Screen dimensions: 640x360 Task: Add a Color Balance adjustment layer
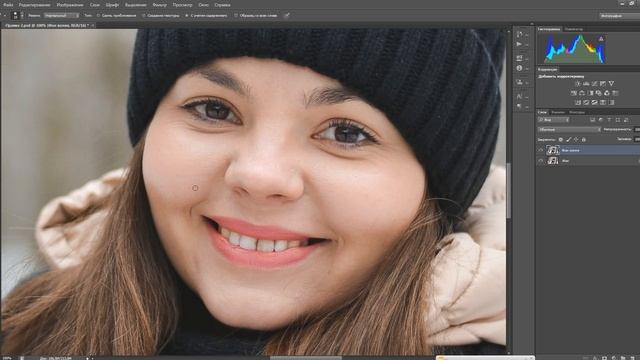tap(582, 93)
